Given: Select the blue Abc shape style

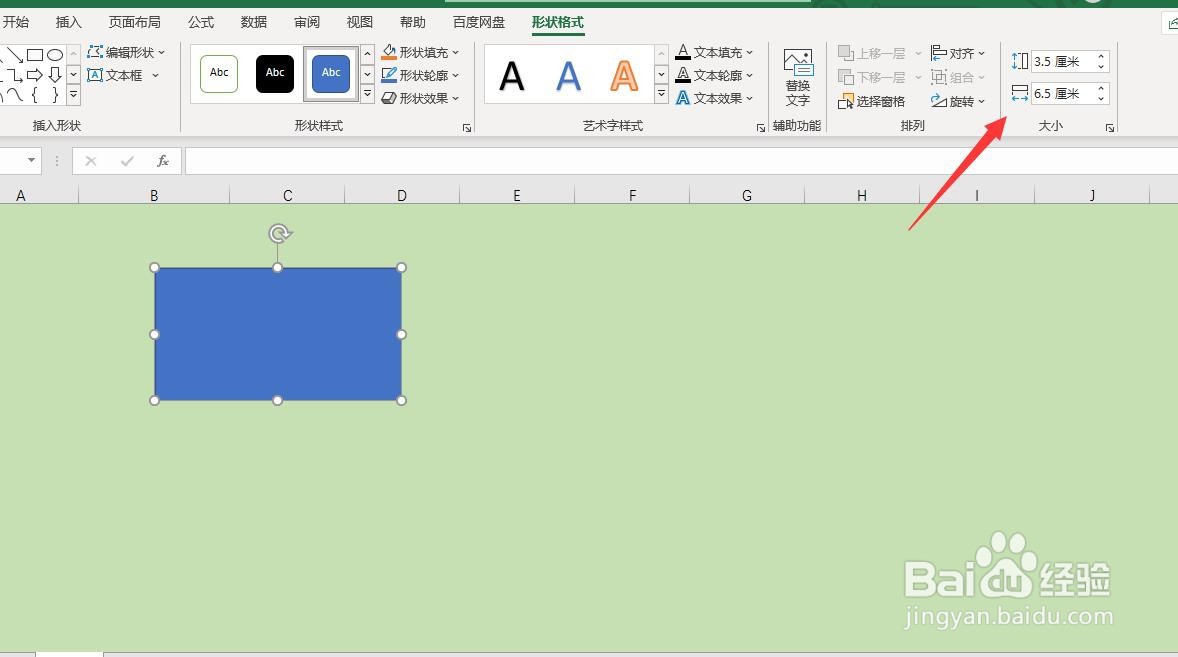Looking at the screenshot, I should 330,72.
